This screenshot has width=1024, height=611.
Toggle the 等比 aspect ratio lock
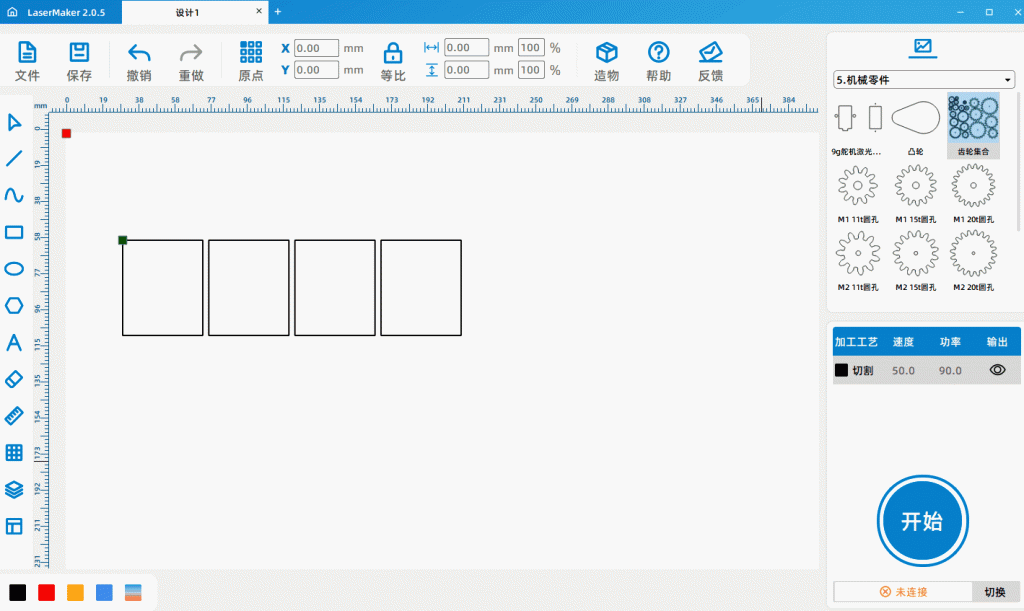pos(393,61)
